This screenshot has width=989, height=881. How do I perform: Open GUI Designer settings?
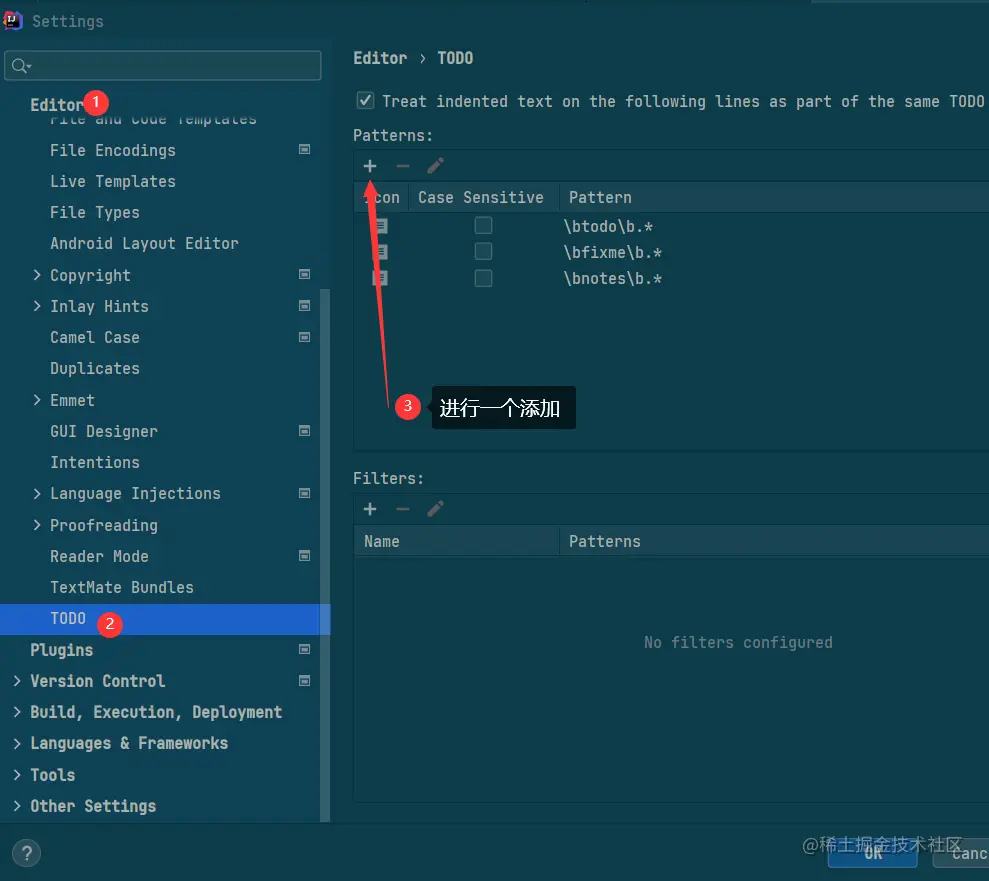tap(104, 431)
